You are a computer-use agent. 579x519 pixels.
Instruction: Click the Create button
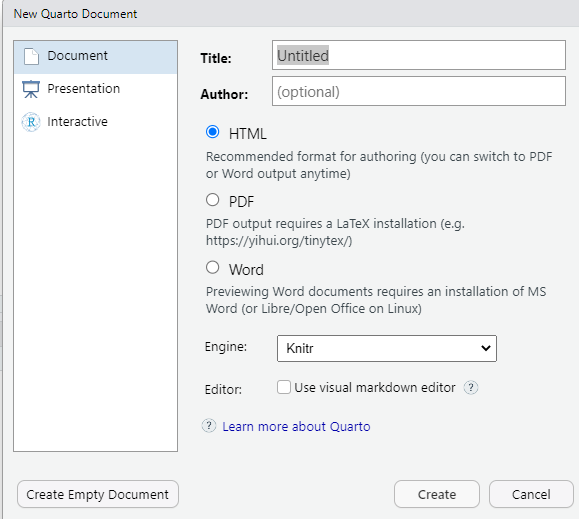[x=437, y=494]
